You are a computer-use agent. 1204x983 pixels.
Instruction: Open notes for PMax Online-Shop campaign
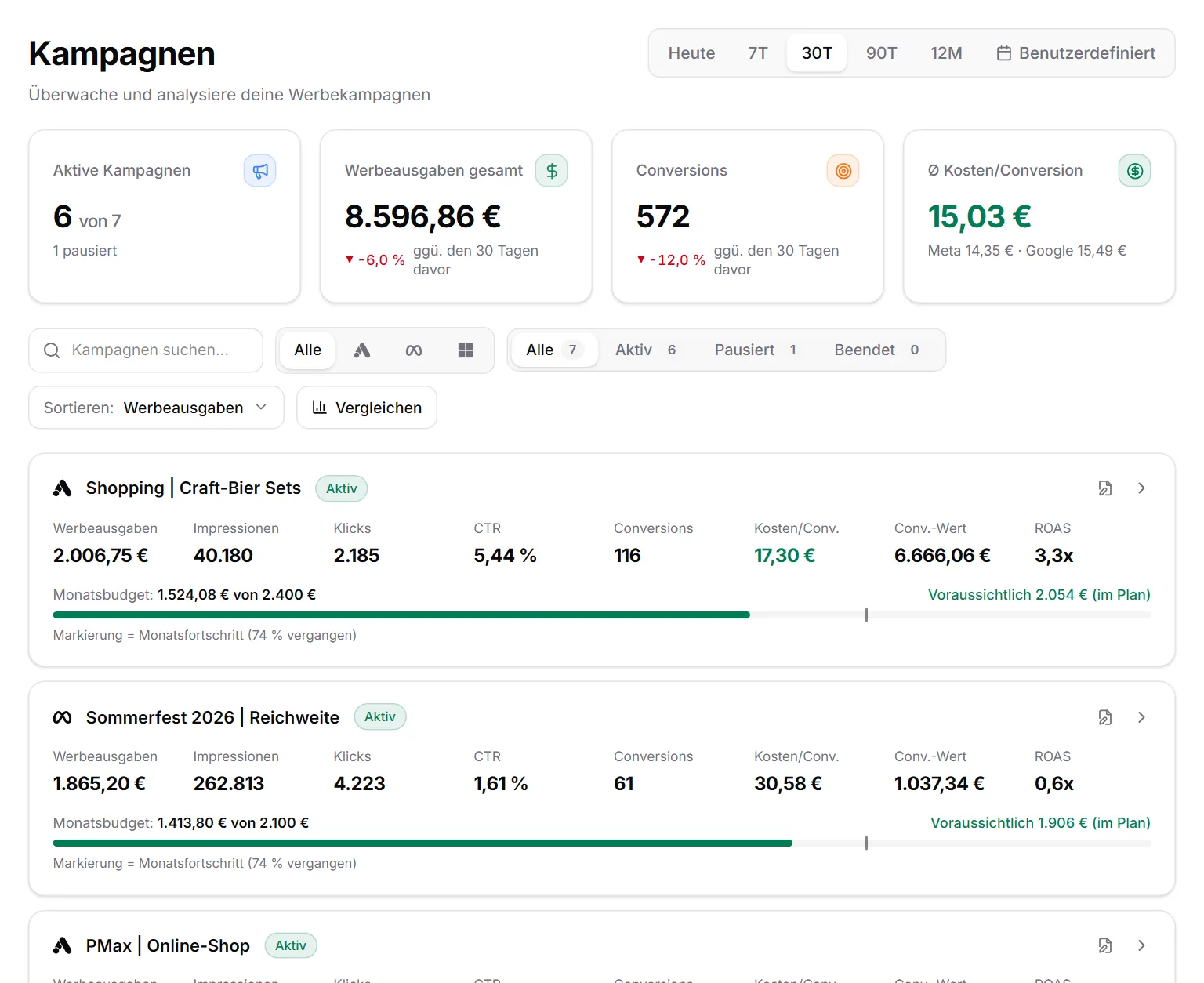[x=1105, y=945]
